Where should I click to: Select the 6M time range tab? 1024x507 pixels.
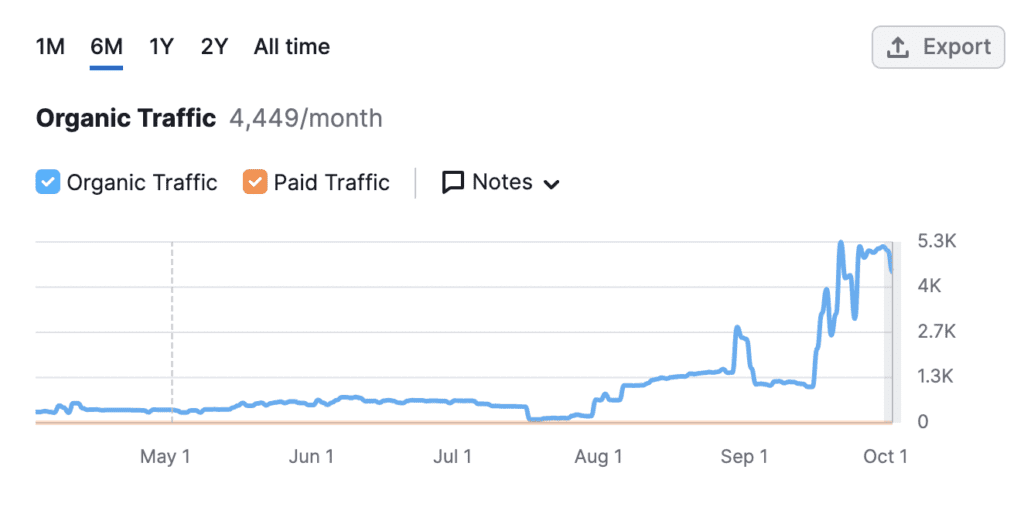106,47
